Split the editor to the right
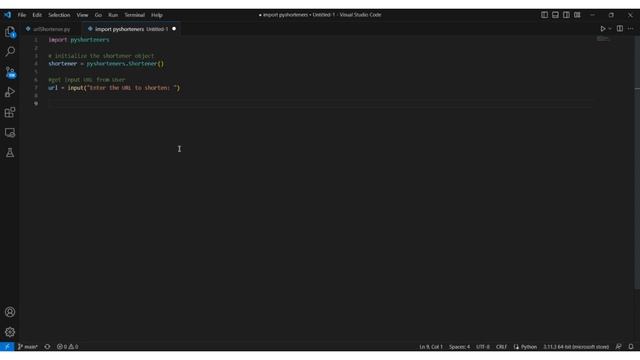 [620, 29]
